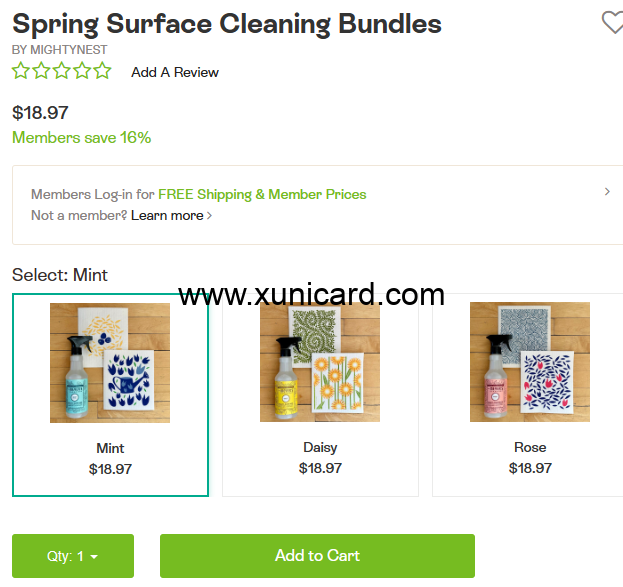
Task: Rate product with first star
Action: (21, 71)
